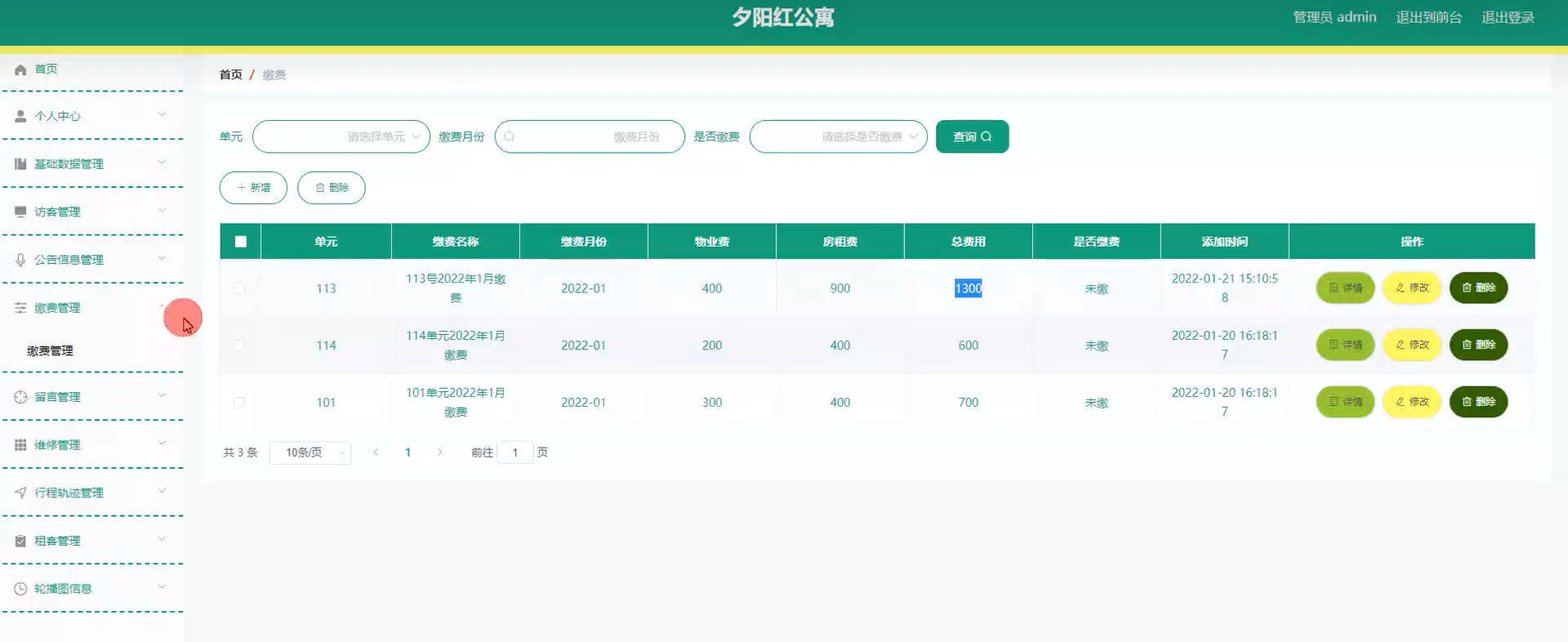Click 修改 for unit 113 row
The height and width of the screenshot is (642, 1568).
click(x=1412, y=288)
